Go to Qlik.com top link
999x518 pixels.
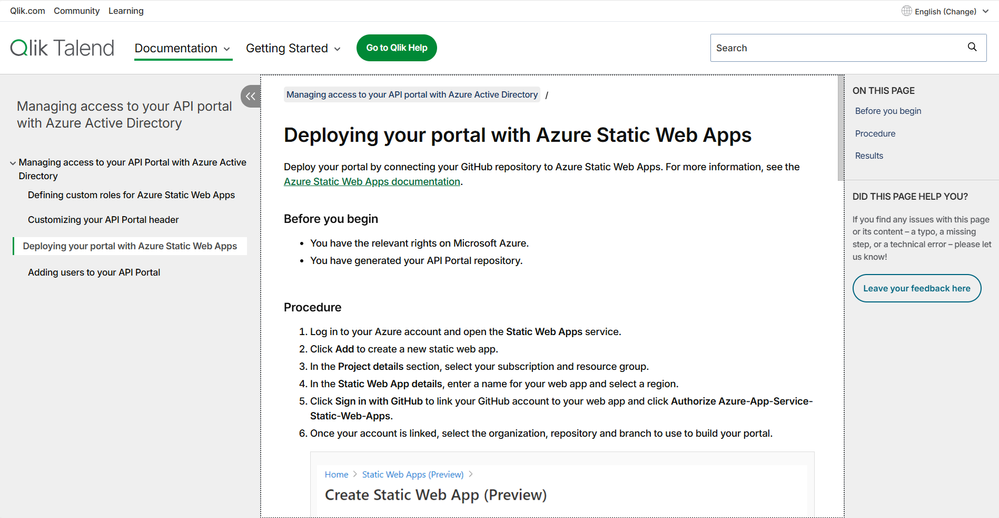pyautogui.click(x=27, y=11)
